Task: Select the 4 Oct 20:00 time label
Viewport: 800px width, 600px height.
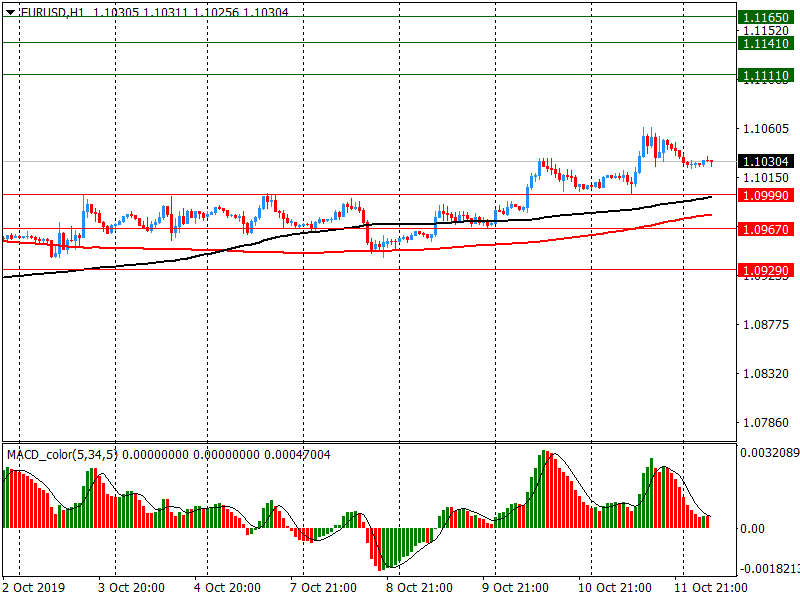Action: [x=227, y=587]
